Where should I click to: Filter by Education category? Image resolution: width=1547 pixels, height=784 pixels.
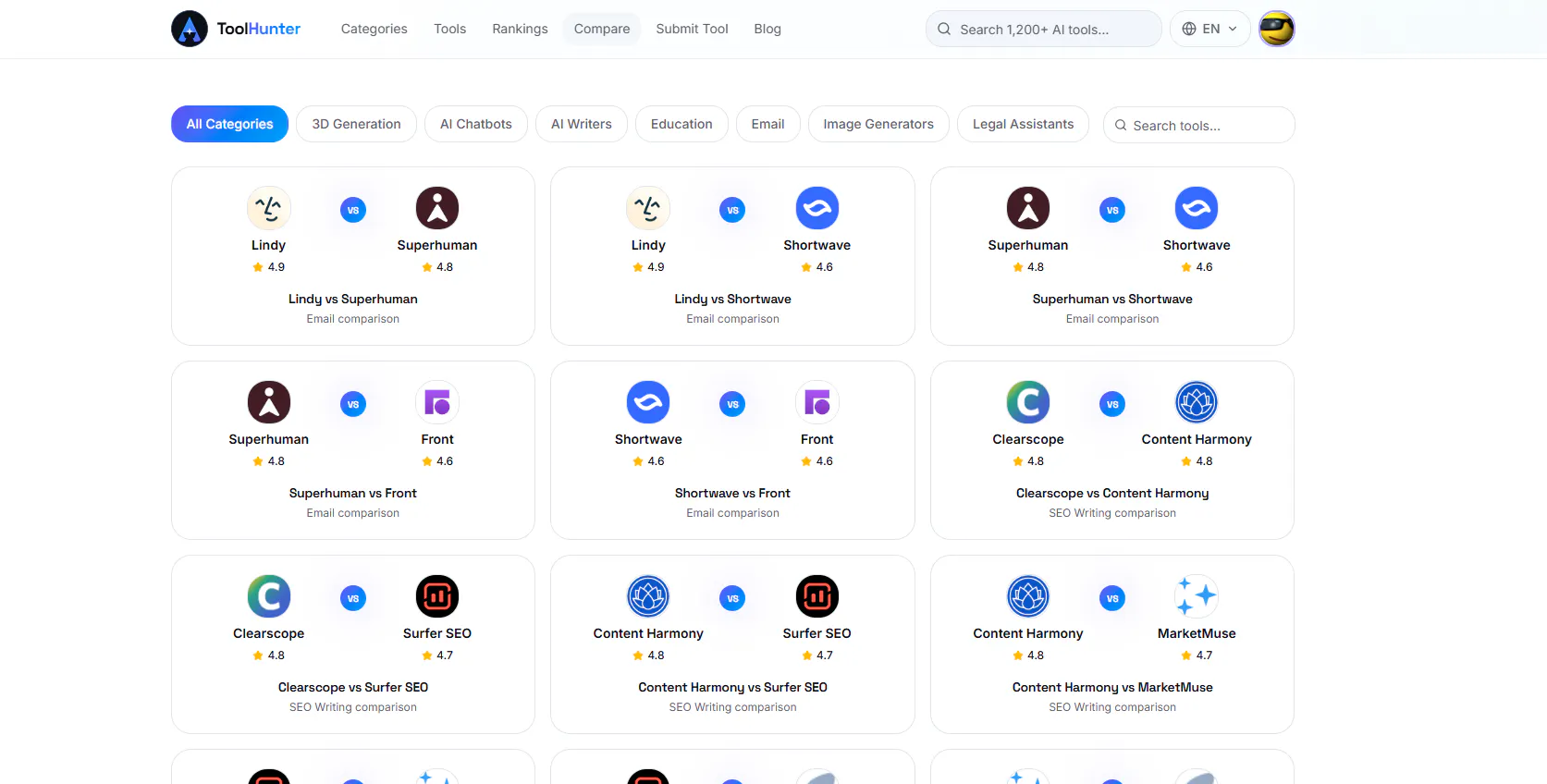(681, 124)
